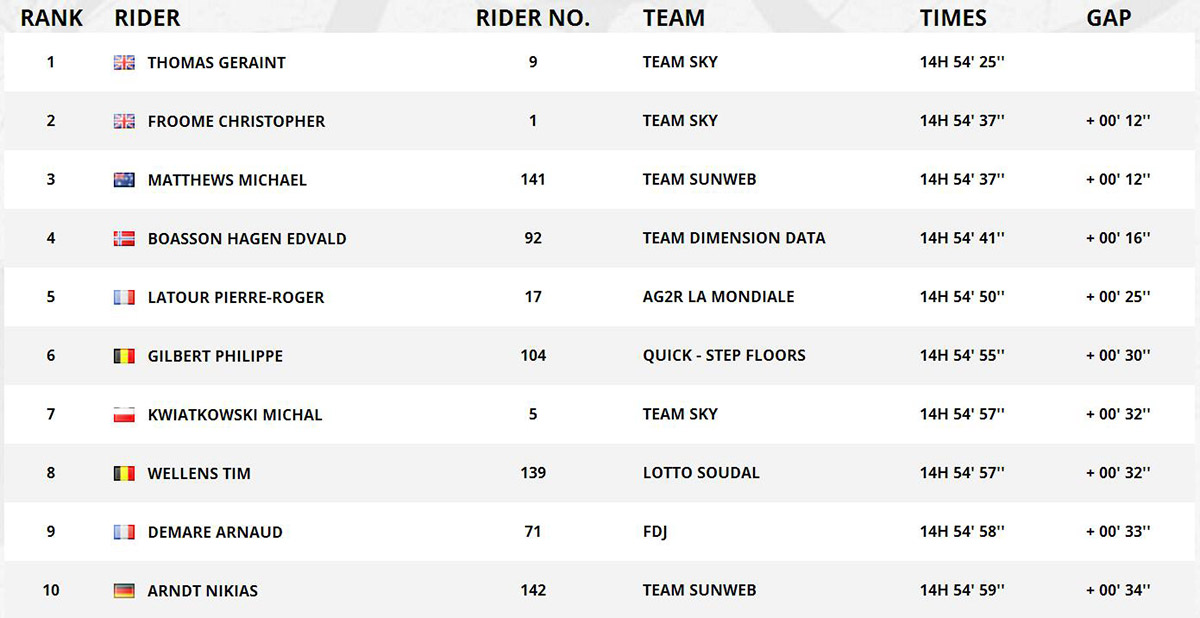This screenshot has height=618, width=1200.
Task: Click the Australian flag beside Matthews Michael
Action: tap(124, 180)
